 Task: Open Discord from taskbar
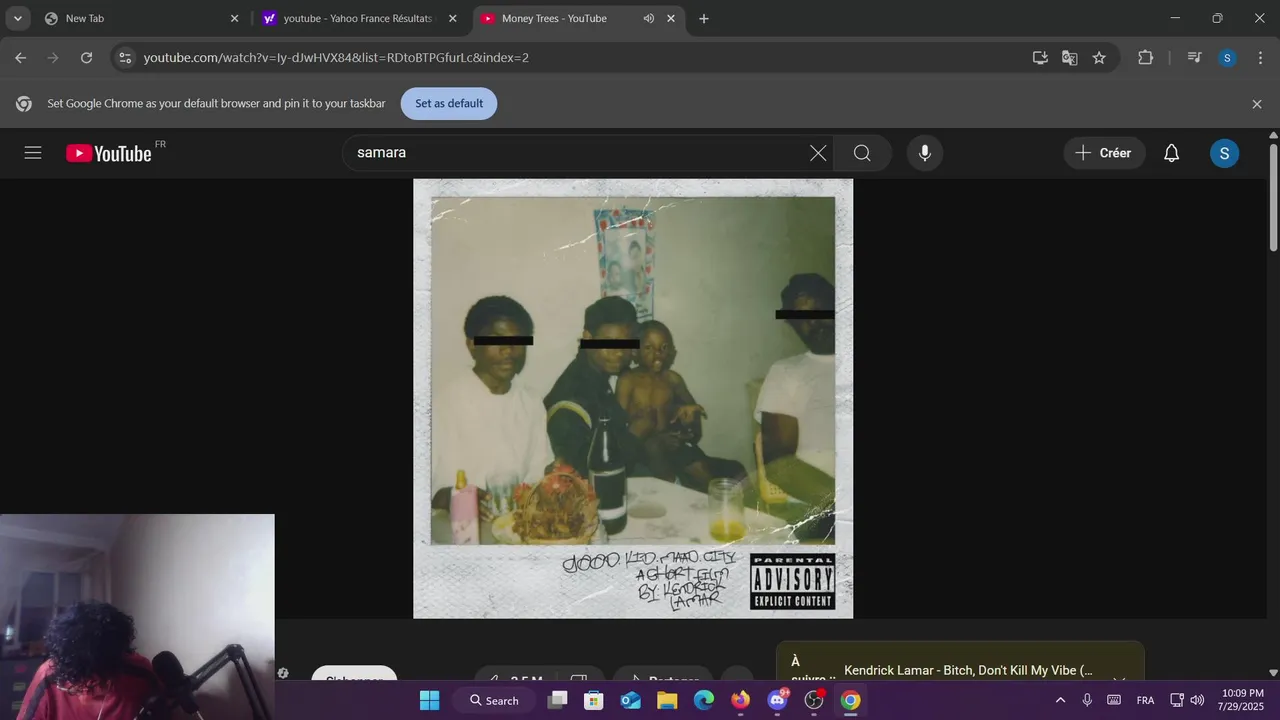pos(777,700)
